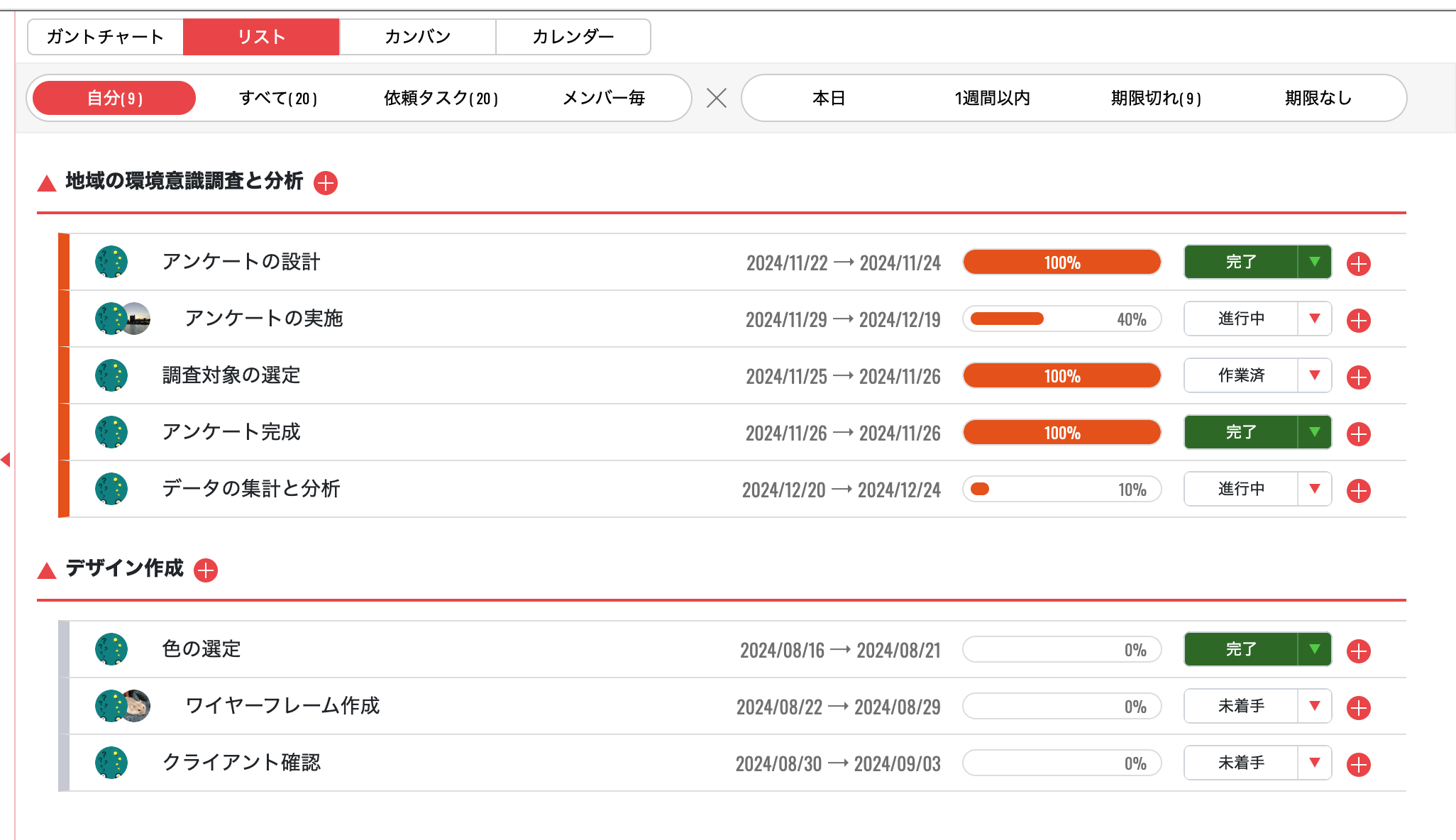Click plus icon next to デザイン作成 heading
1456x840 pixels.
point(206,570)
